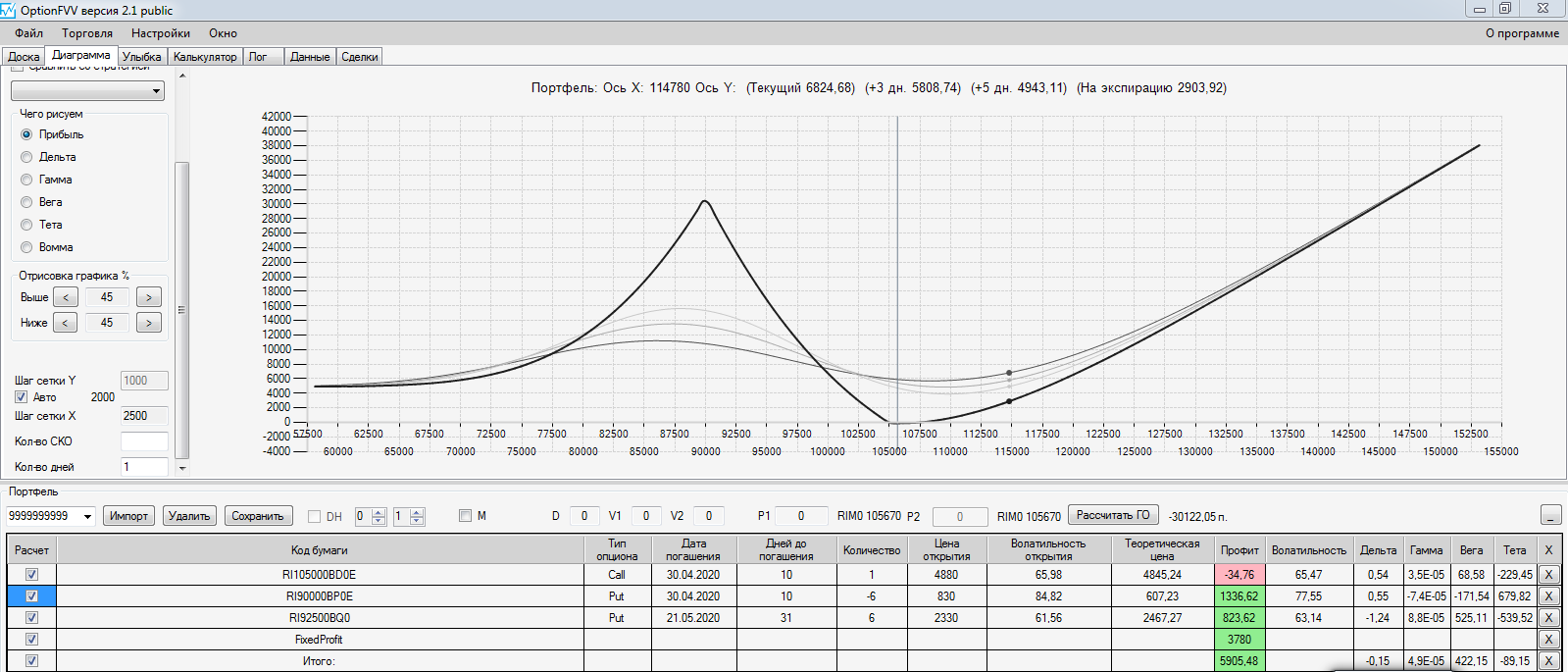
Task: Select the RI92500BQ0 security code cell
Action: tap(320, 618)
